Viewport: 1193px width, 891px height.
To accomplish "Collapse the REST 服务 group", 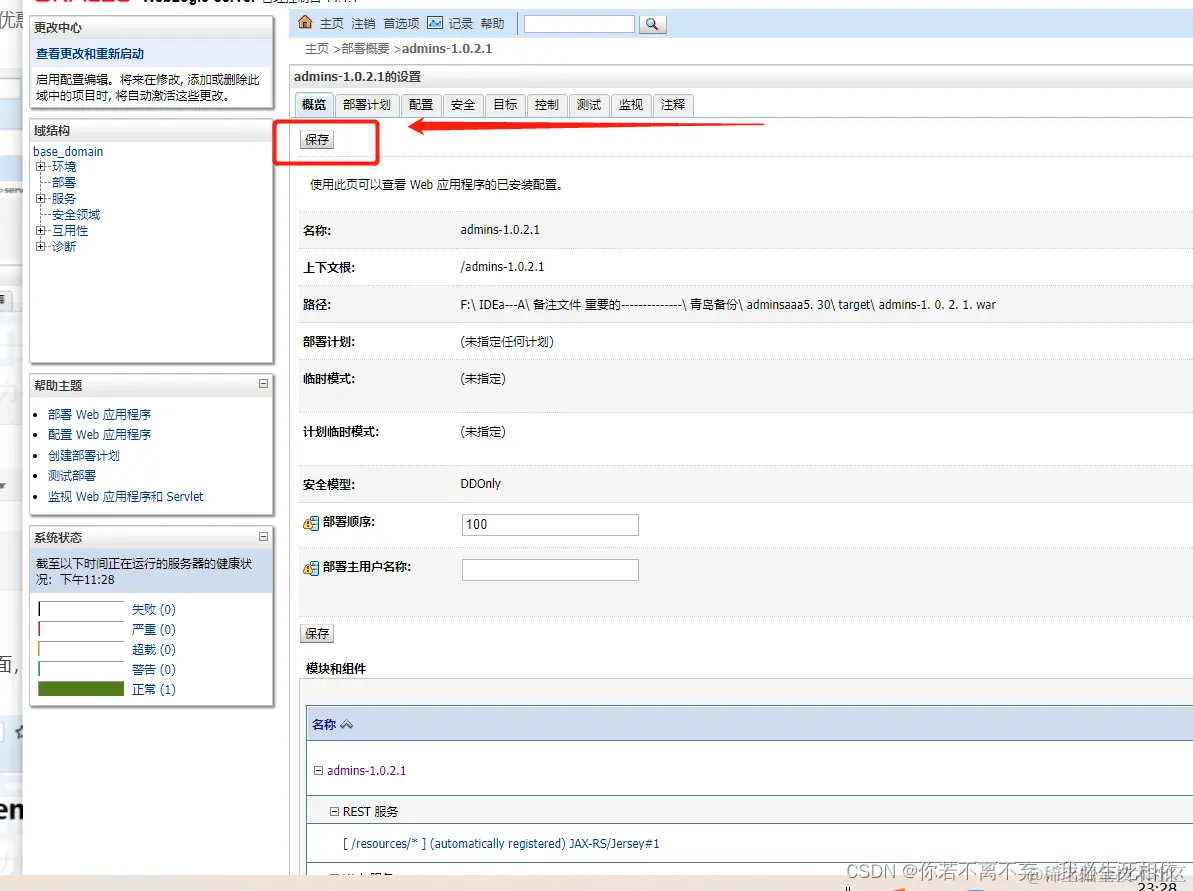I will pyautogui.click(x=334, y=811).
